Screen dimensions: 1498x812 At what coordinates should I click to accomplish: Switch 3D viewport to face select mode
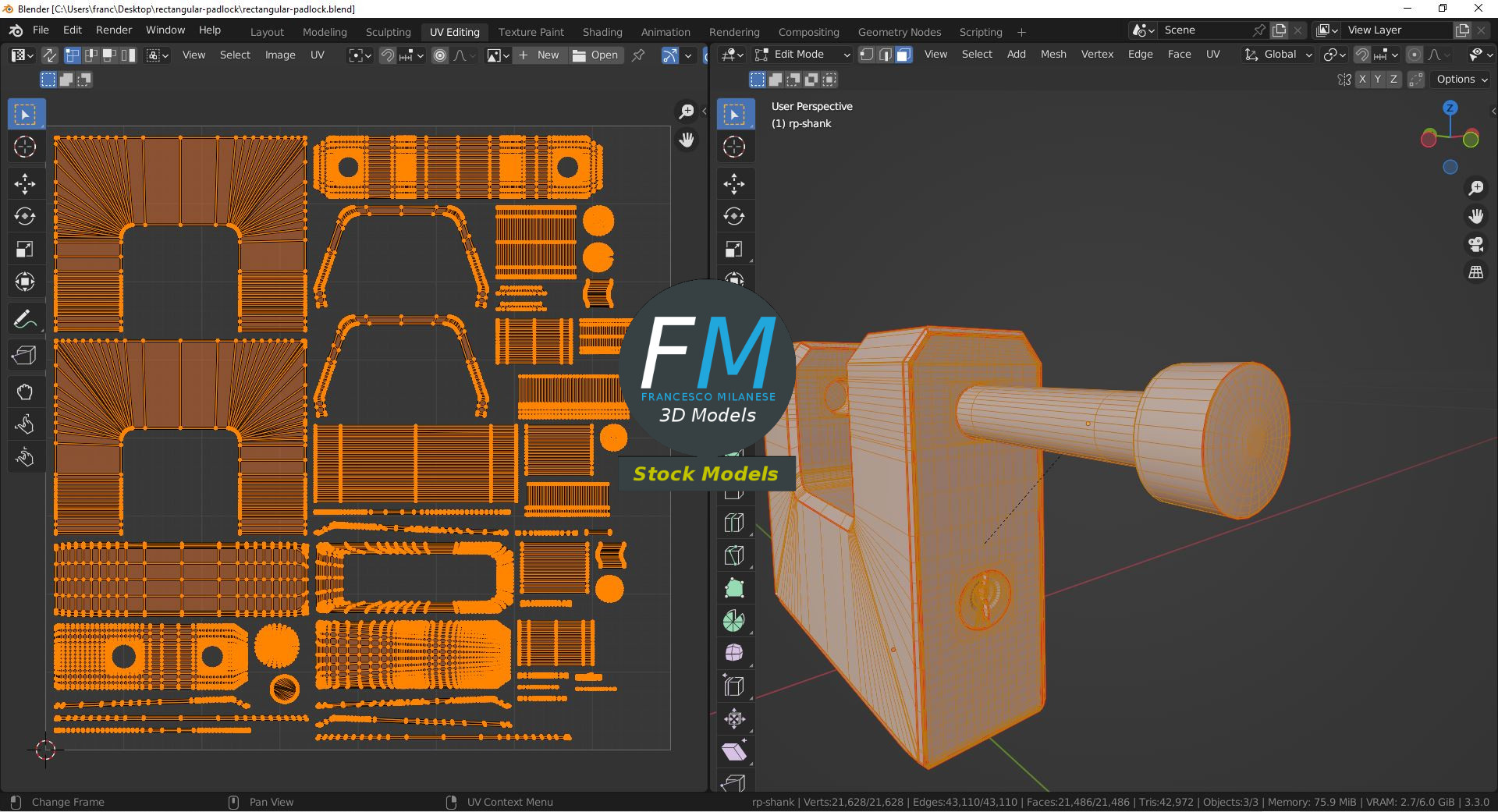tap(903, 55)
